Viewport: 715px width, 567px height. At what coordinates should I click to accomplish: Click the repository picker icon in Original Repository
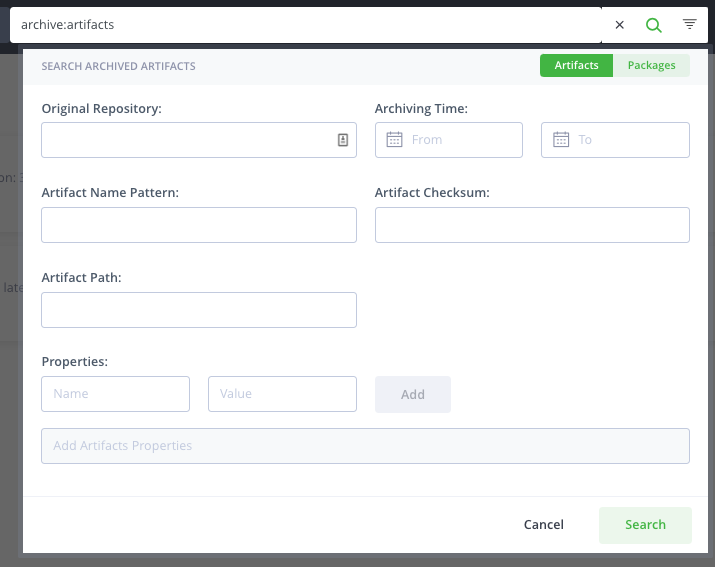343,140
